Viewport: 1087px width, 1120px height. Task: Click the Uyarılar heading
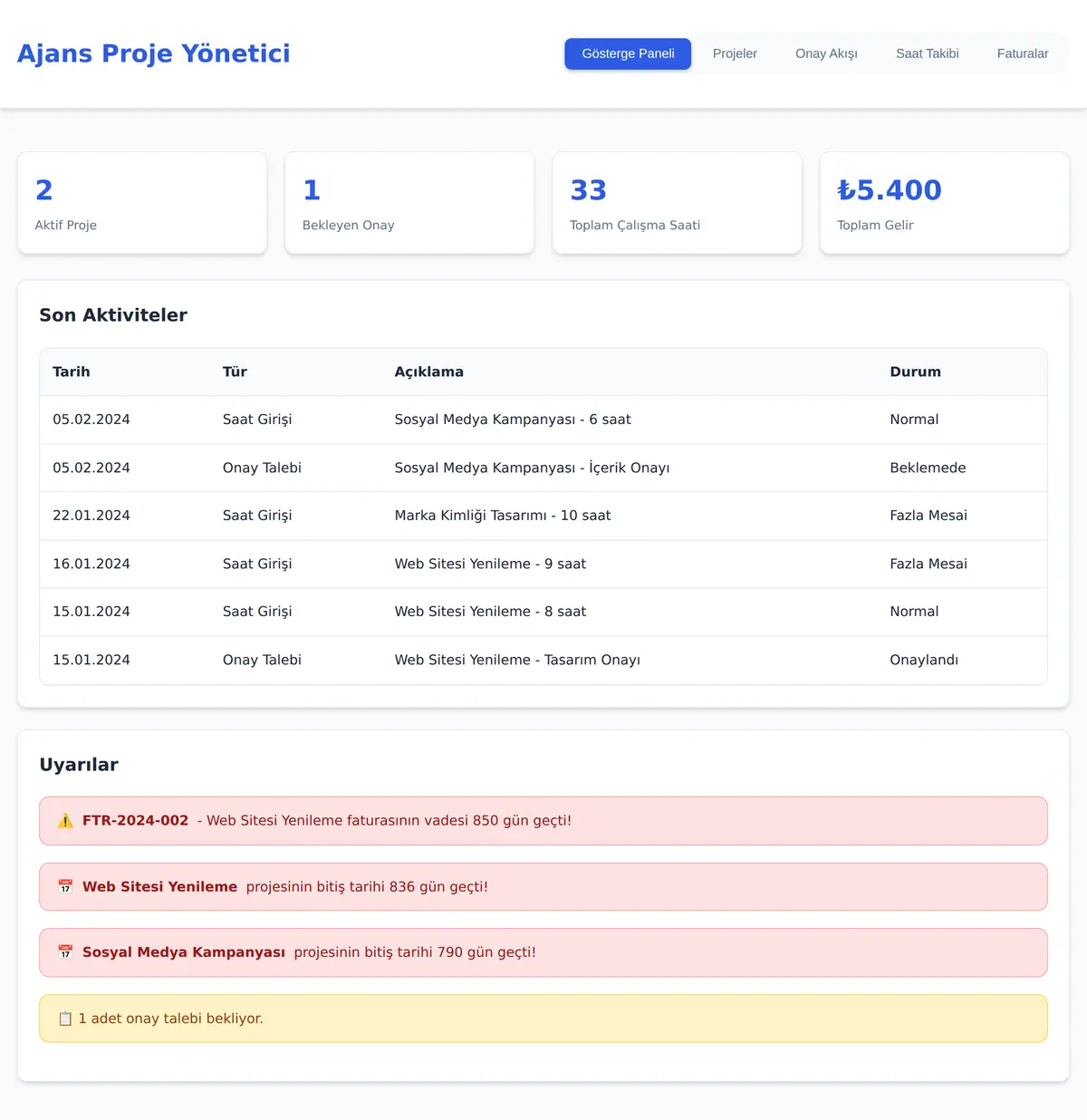click(79, 765)
